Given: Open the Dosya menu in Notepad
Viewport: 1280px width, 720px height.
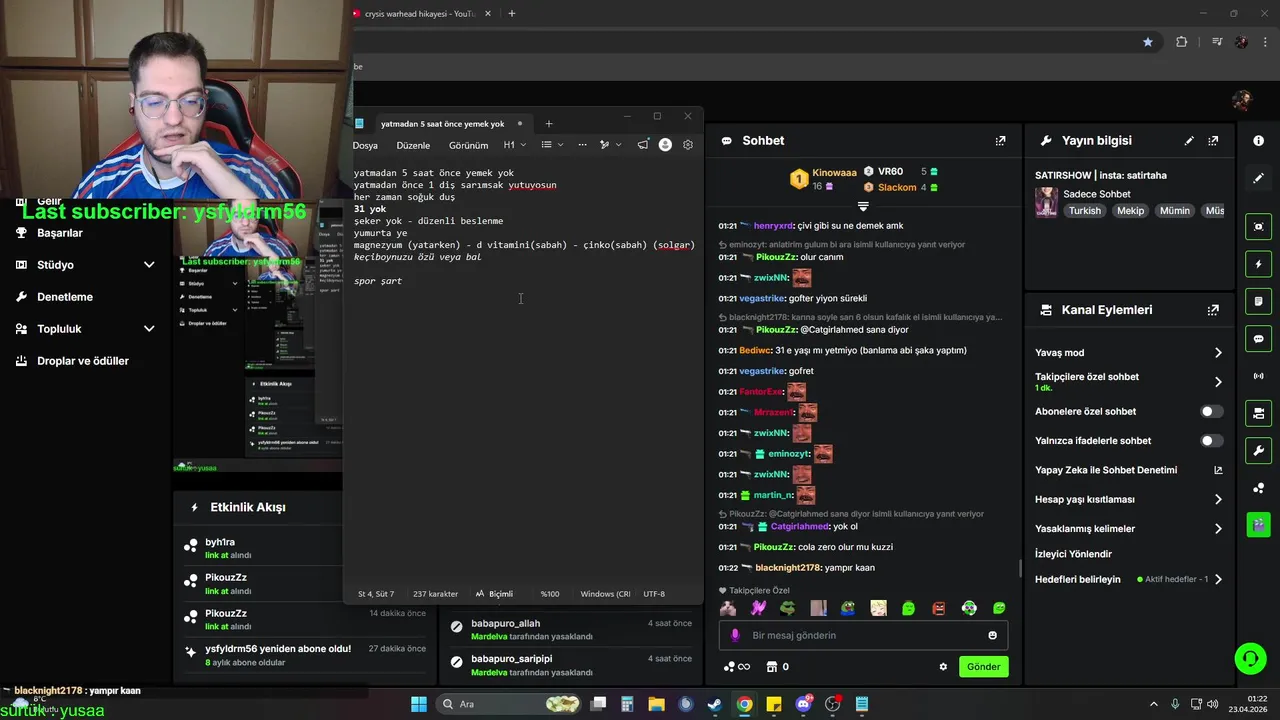Looking at the screenshot, I should (x=365, y=146).
